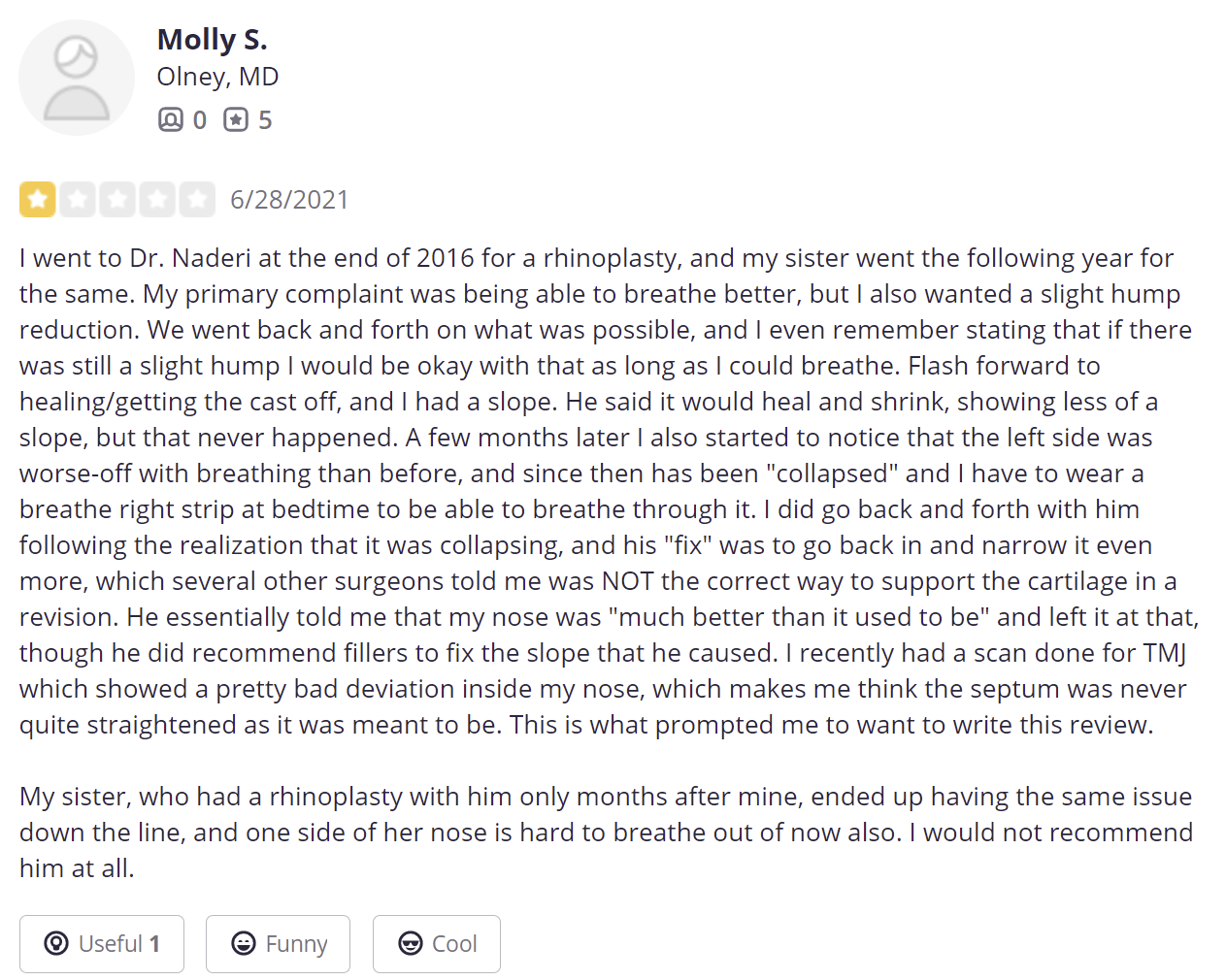Click the fourth gray rating star

click(x=157, y=199)
